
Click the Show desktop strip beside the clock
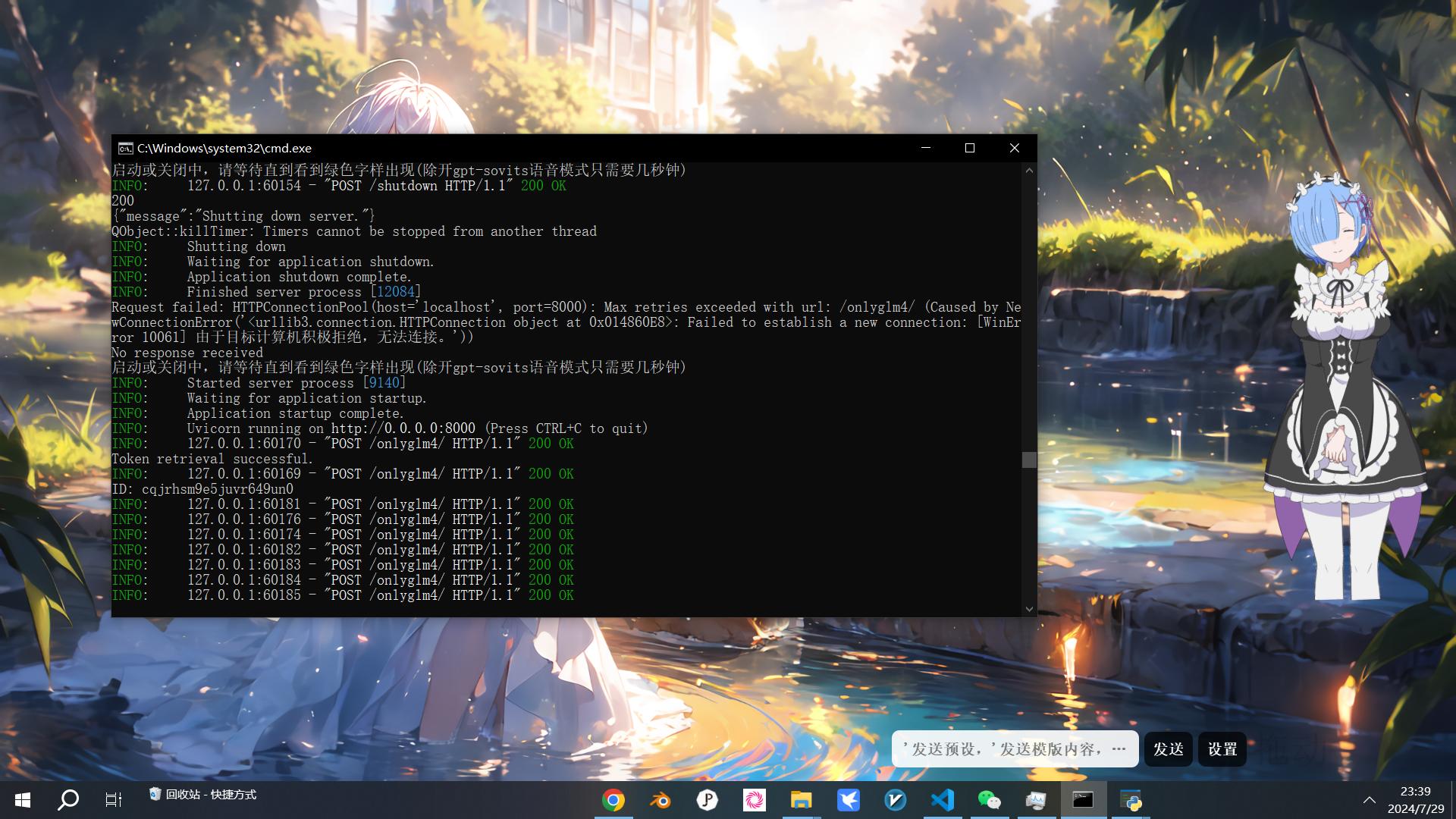click(1453, 800)
